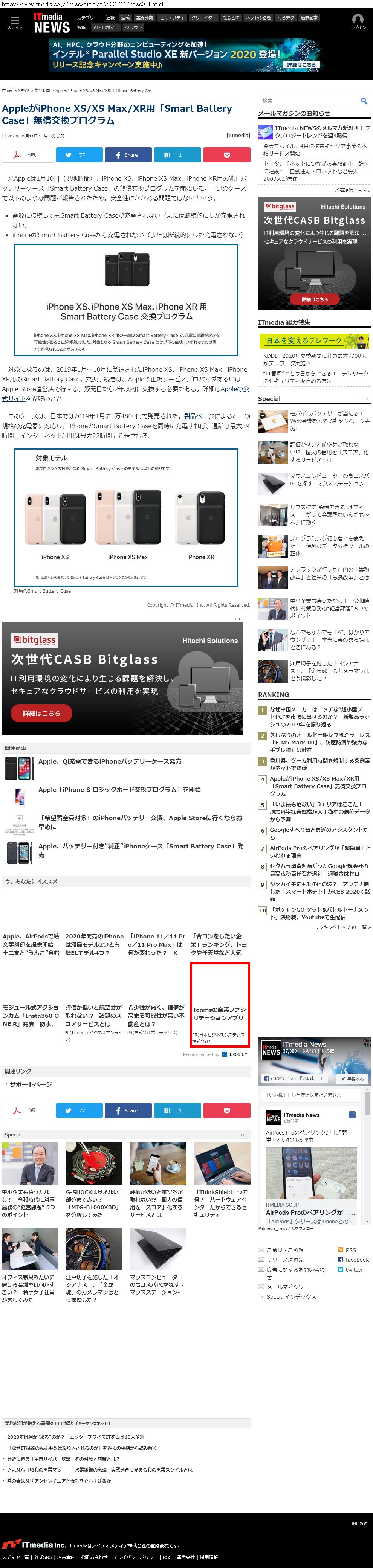Click the ITmedia NEWS header logo
373x1568 pixels.
click(x=51, y=23)
